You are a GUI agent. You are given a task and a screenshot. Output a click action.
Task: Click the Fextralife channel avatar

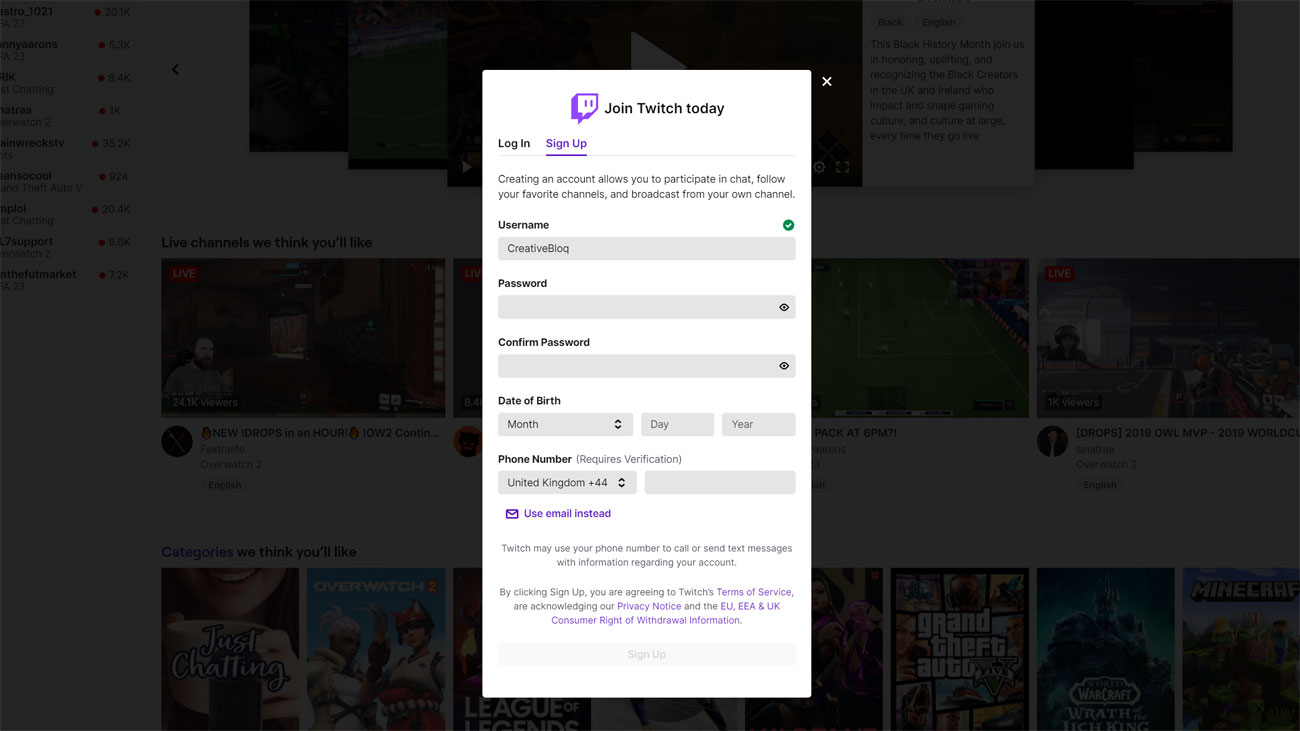pyautogui.click(x=177, y=441)
